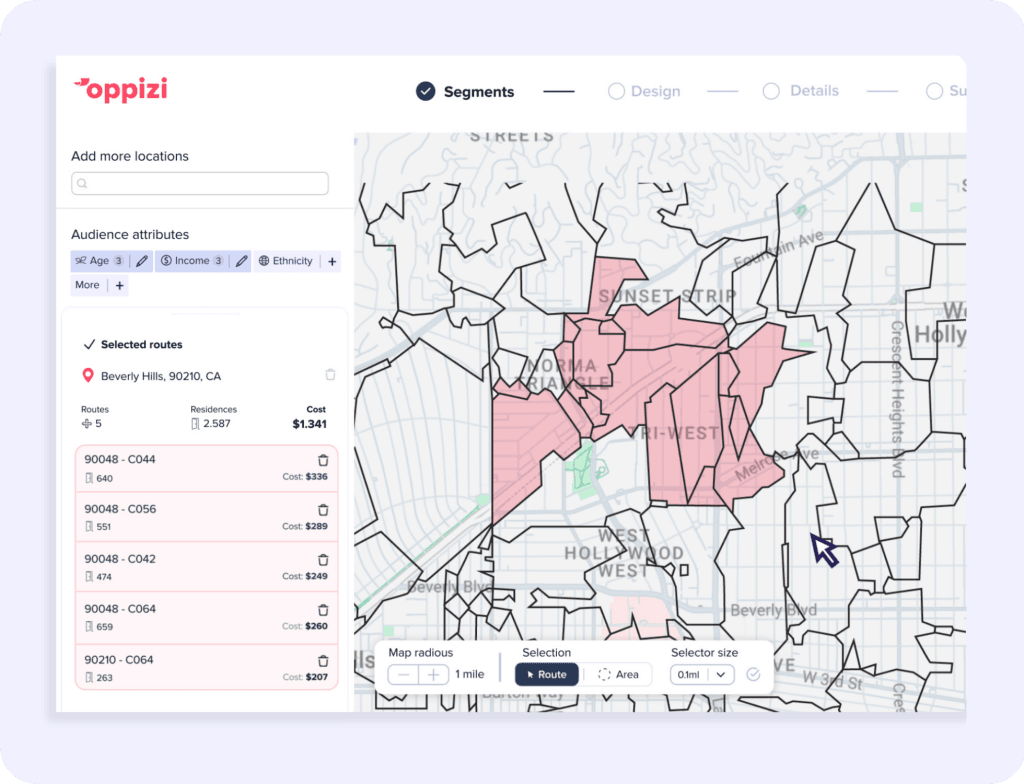
Task: Remove Beverly Hills 90210 location
Action: 330,374
